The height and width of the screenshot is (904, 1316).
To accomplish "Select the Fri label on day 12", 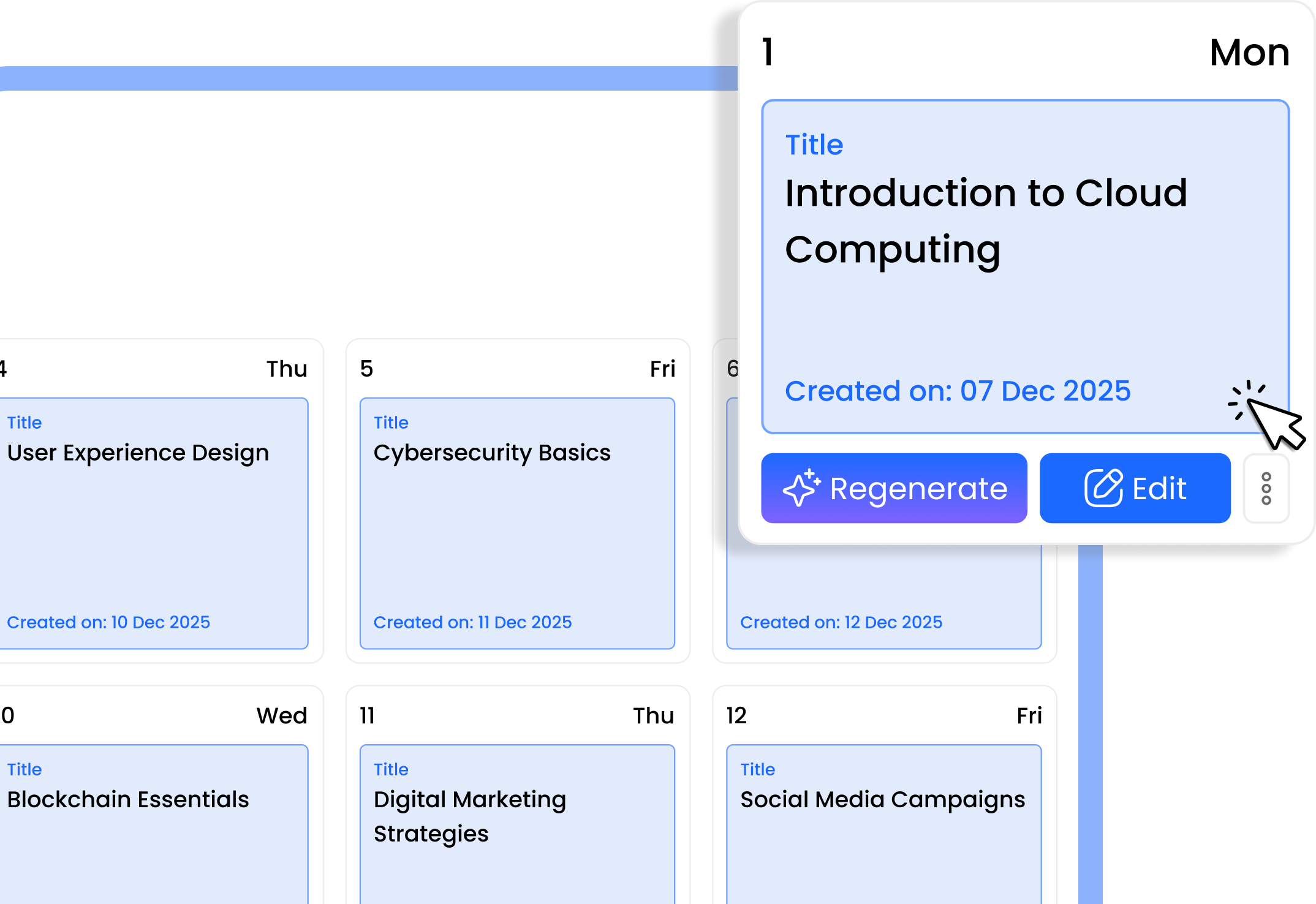I will [x=1029, y=715].
